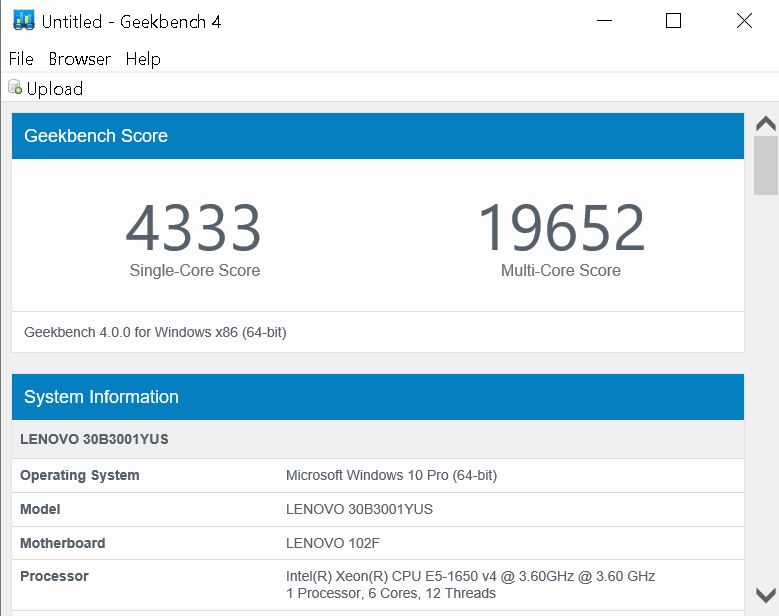Open the Browser menu
779x616 pixels.
pos(79,59)
